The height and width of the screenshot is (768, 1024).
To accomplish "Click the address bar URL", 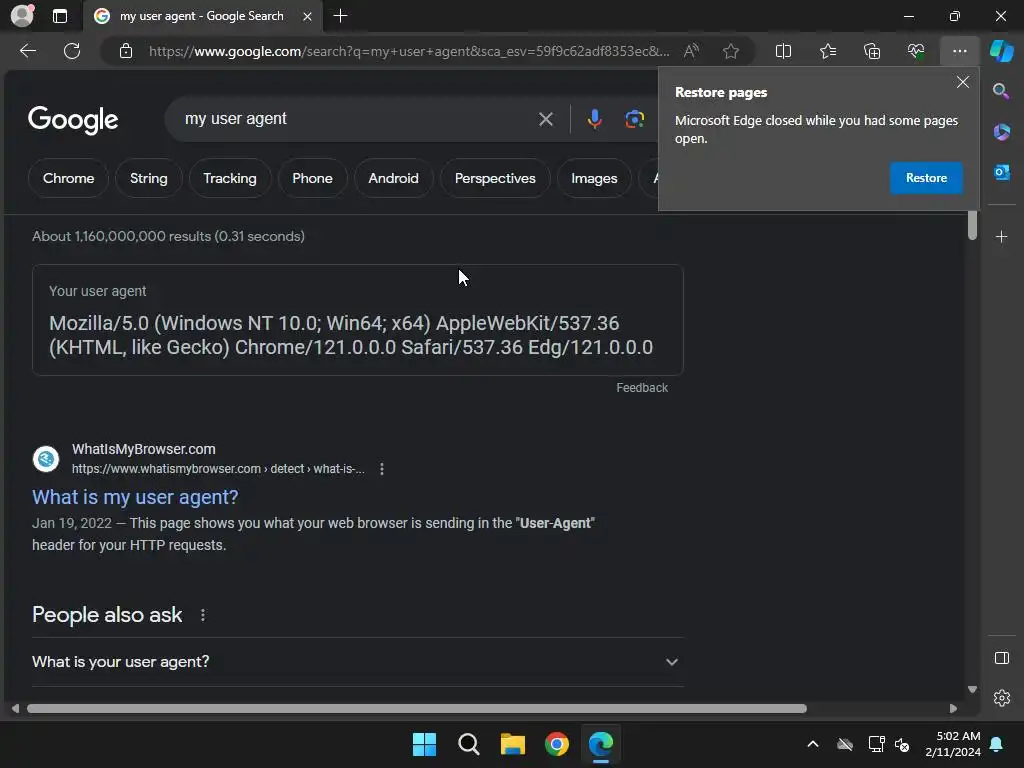I will pos(409,51).
